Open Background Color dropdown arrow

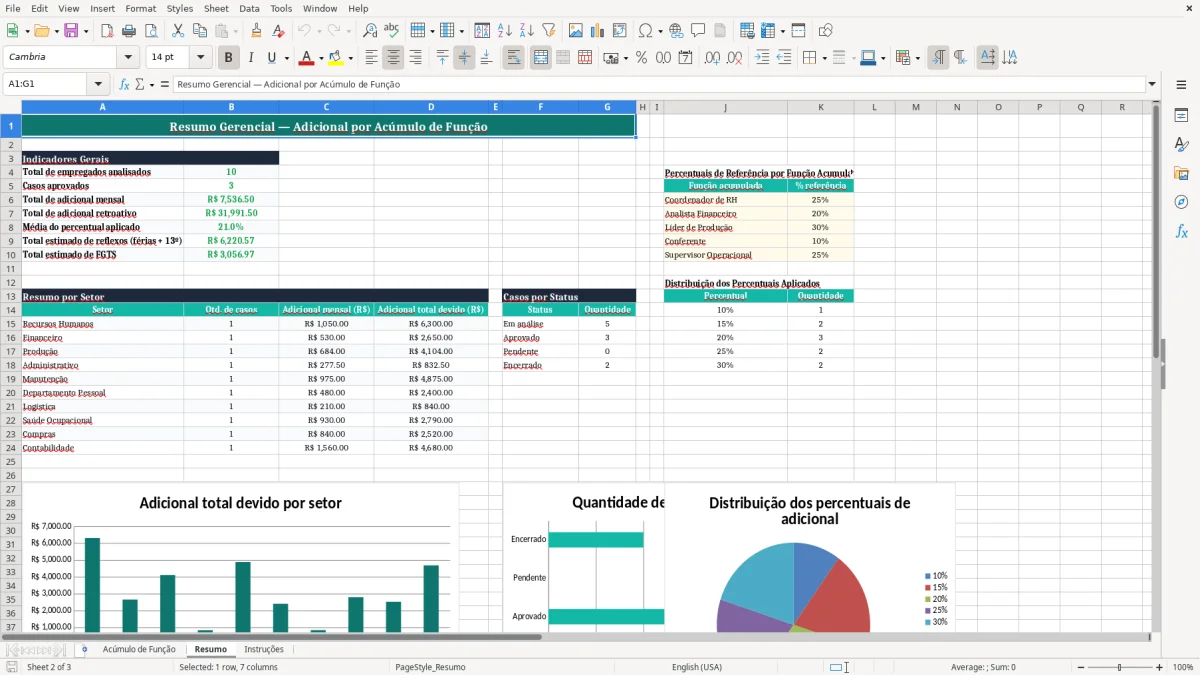[x=350, y=58]
